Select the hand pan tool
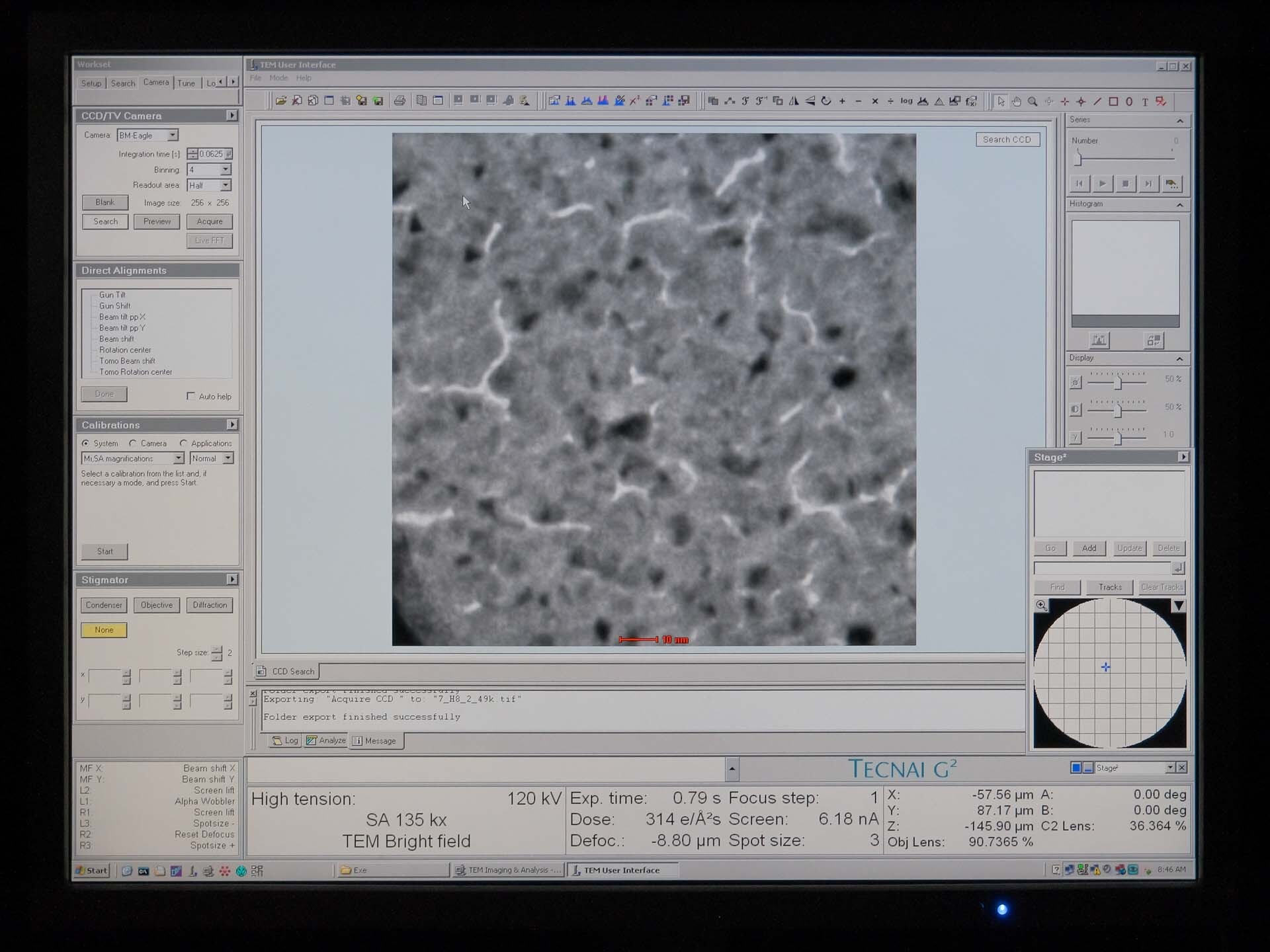Viewport: 1270px width, 952px height. [1017, 101]
